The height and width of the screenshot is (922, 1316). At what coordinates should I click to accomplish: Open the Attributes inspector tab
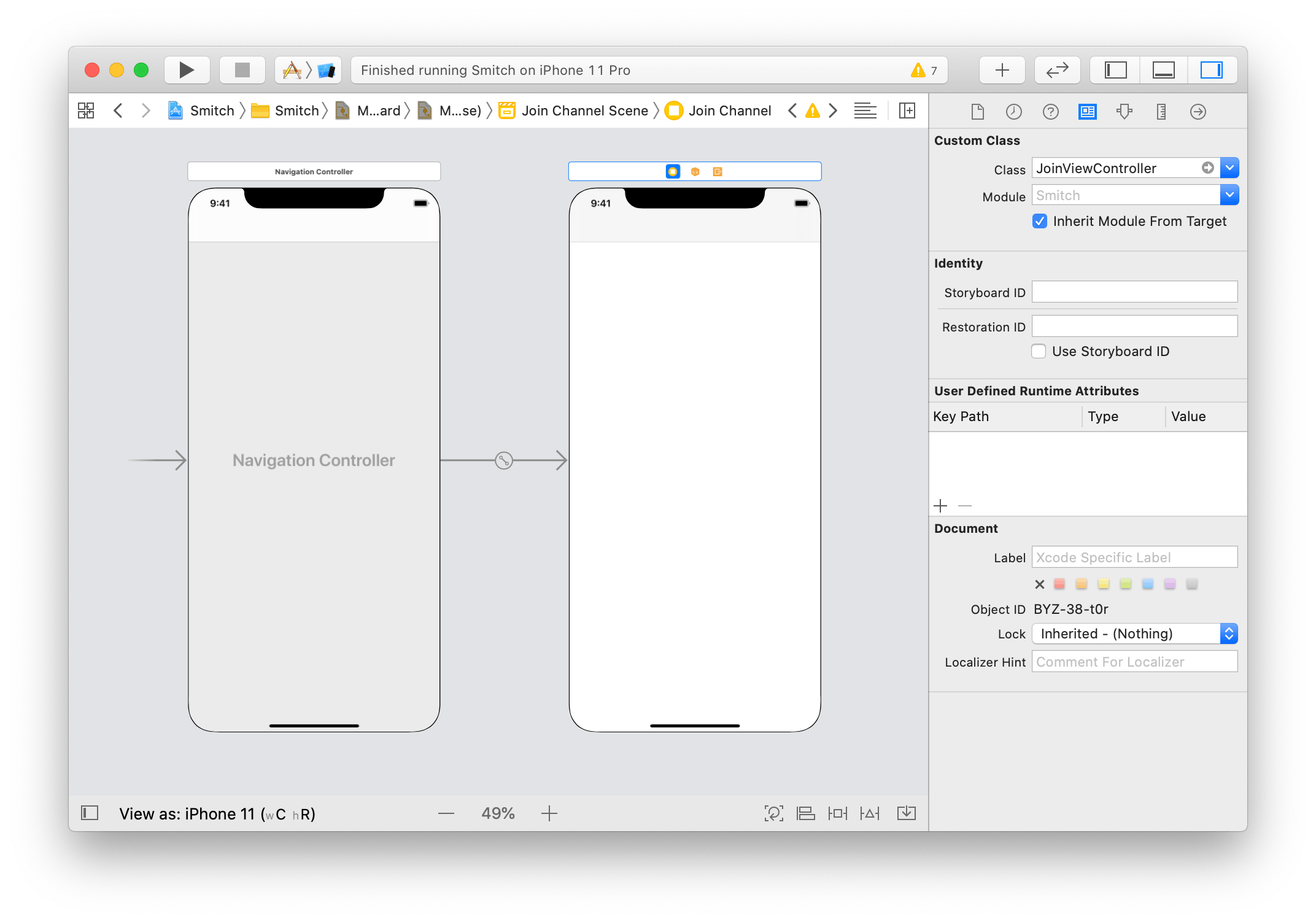[x=1124, y=111]
